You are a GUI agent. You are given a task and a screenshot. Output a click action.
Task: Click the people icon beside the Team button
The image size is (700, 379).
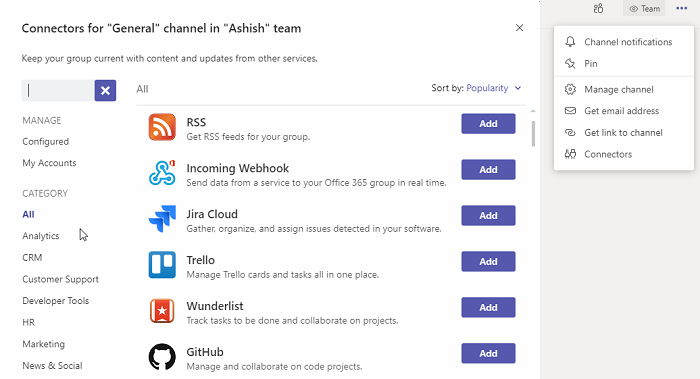click(598, 8)
